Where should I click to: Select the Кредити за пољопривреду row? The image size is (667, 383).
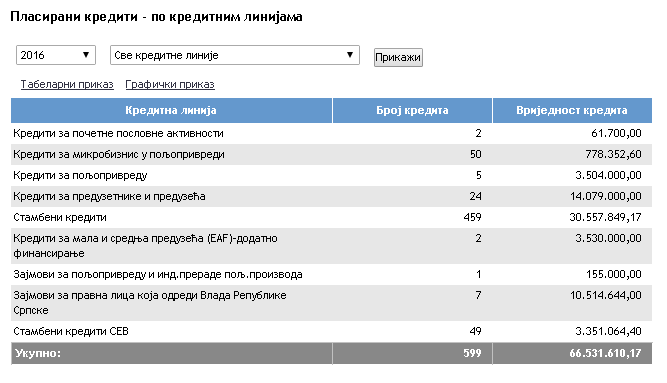pos(331,175)
